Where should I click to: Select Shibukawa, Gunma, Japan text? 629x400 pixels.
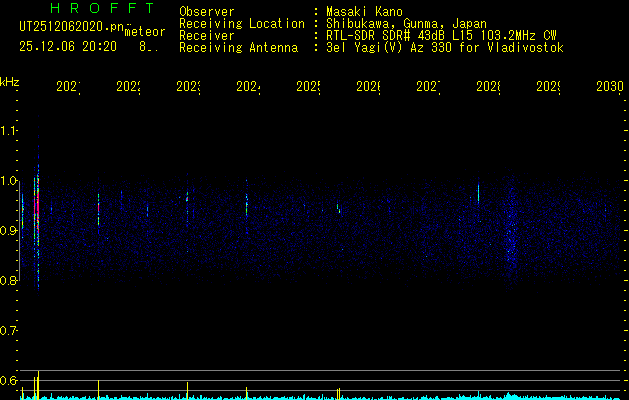coord(406,24)
